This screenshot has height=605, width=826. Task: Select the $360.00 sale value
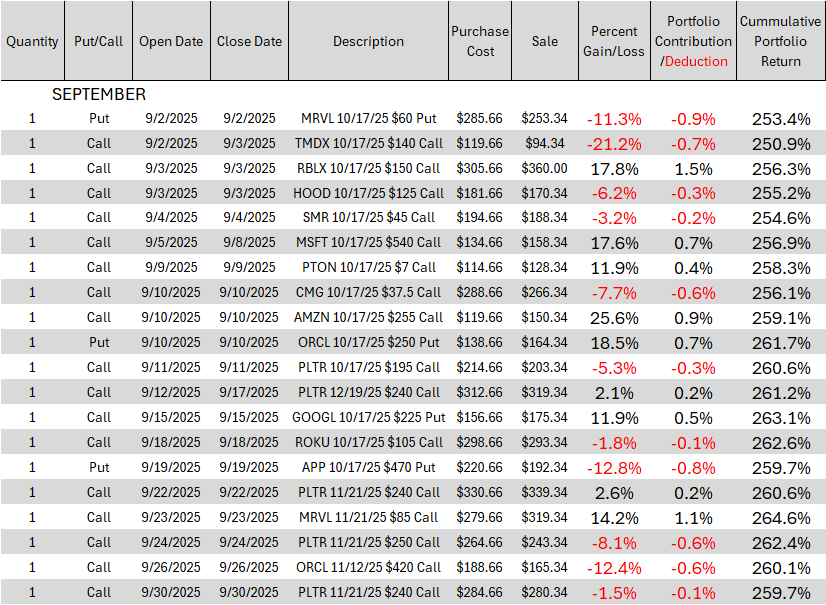click(x=545, y=168)
